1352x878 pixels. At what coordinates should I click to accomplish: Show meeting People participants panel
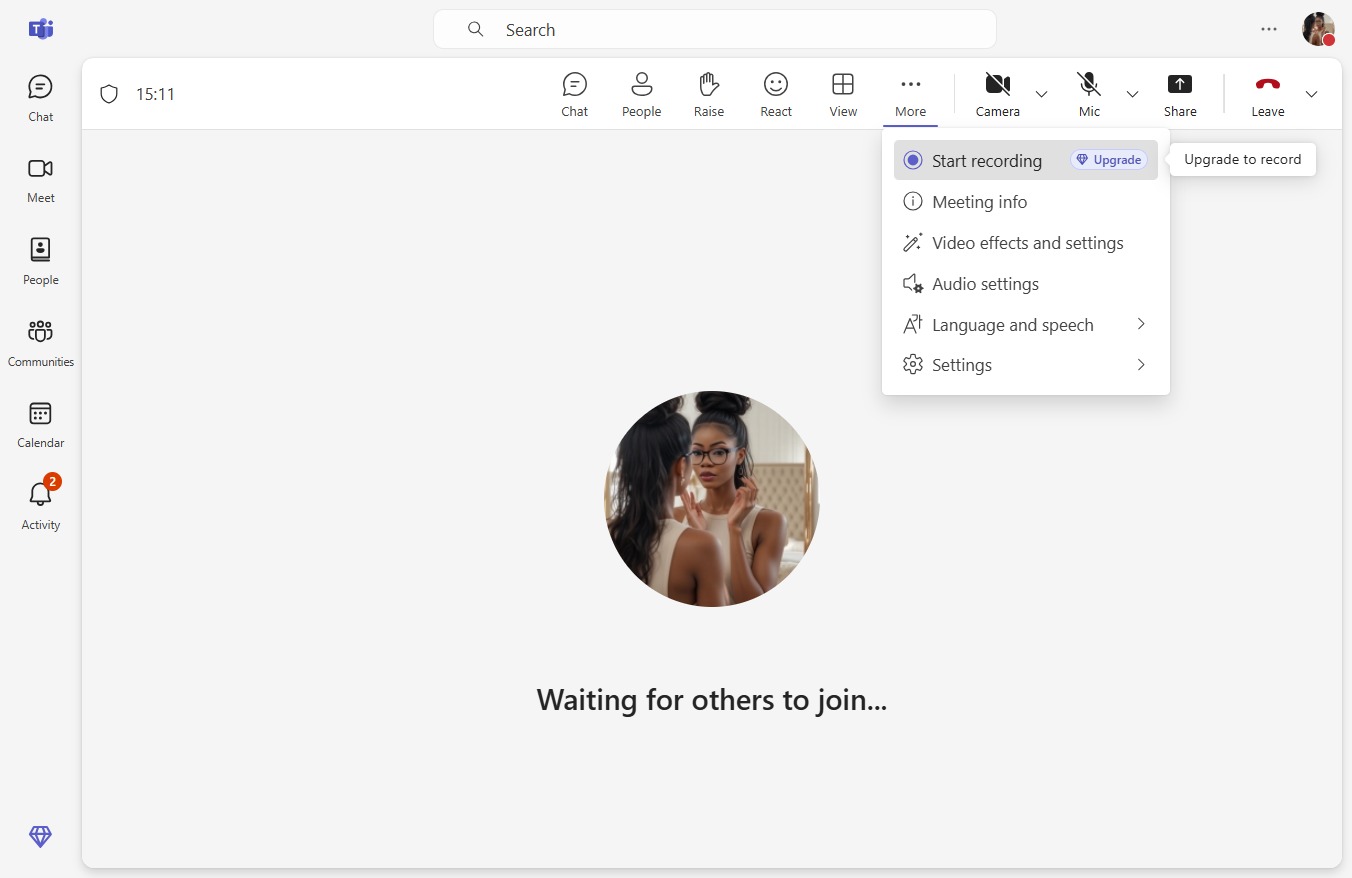[642, 95]
